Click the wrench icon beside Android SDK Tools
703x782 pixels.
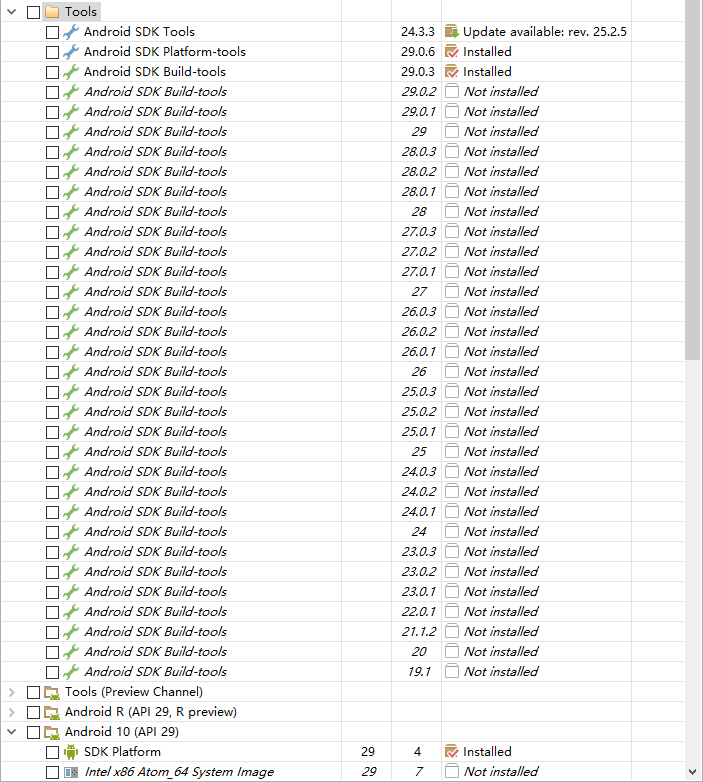(71, 32)
